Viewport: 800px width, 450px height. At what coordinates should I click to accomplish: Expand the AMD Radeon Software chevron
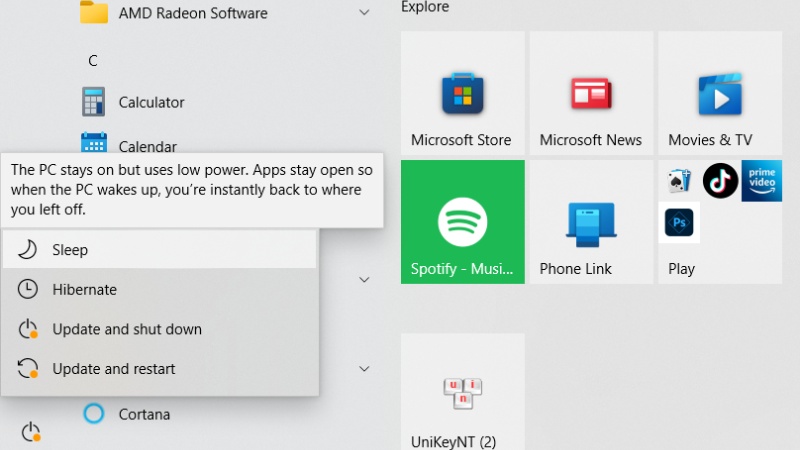point(364,12)
